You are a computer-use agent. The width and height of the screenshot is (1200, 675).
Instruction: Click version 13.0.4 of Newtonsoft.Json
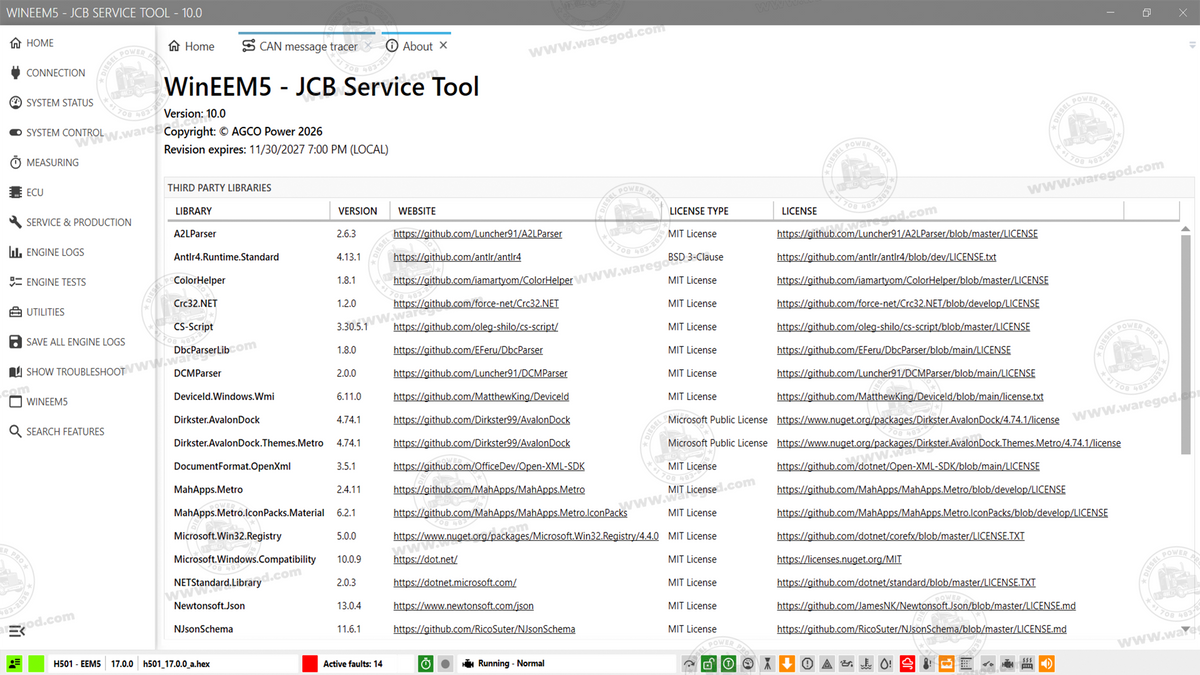[x=347, y=606]
